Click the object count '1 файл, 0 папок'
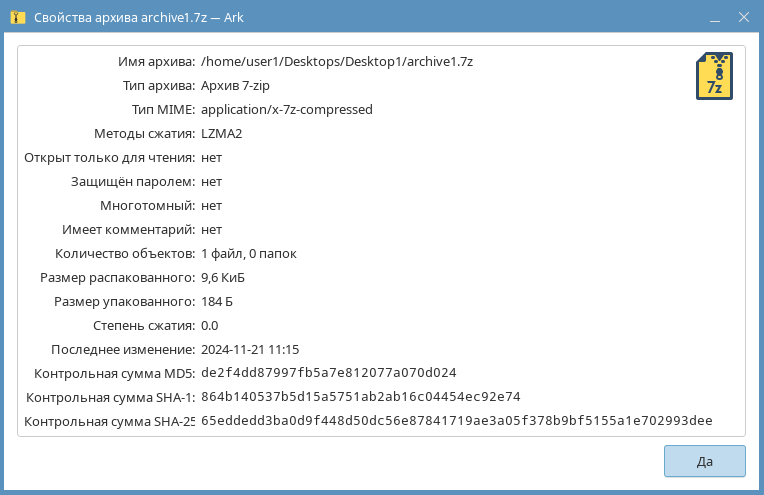Screen dimensions: 764x495 pos(248,253)
